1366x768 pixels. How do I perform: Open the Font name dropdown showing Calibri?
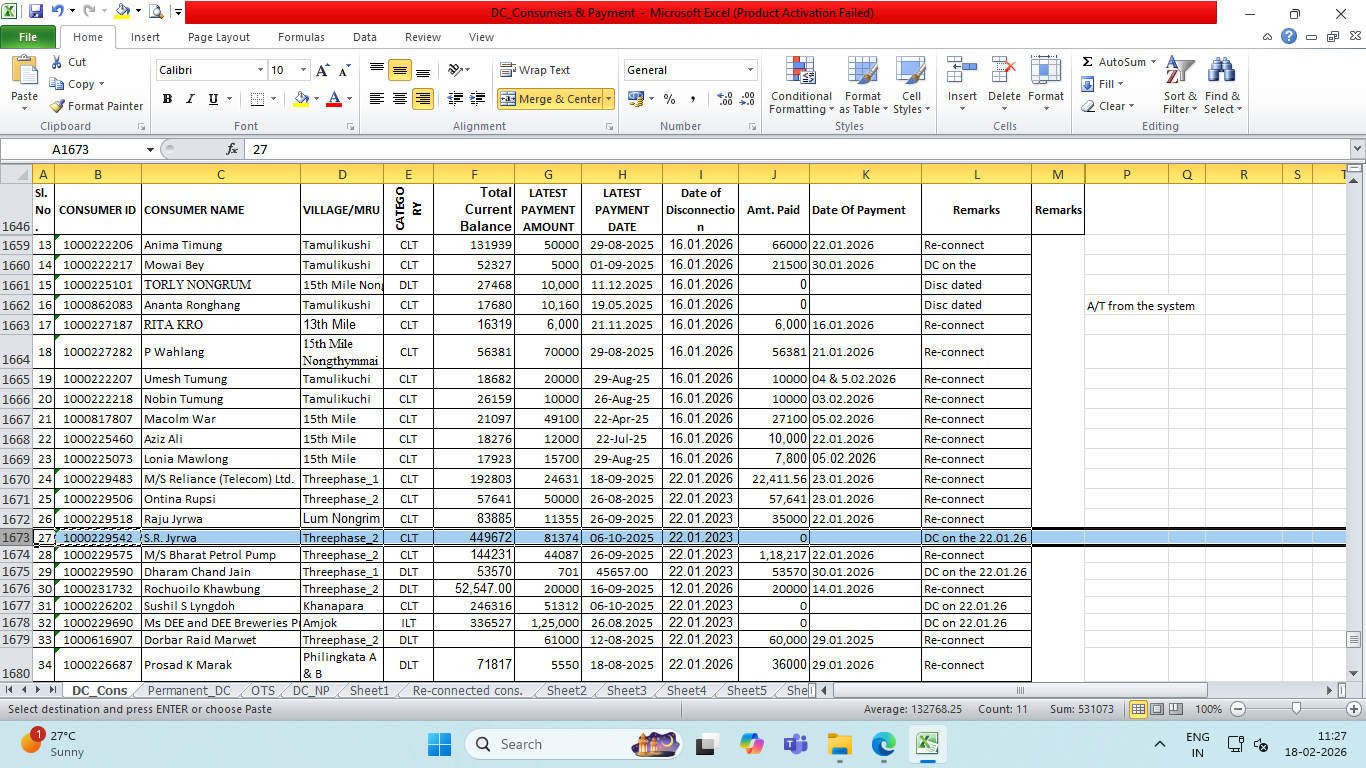[260, 70]
